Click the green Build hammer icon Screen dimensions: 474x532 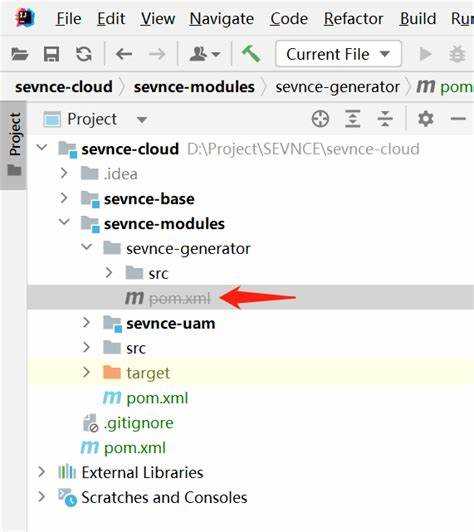[251, 54]
